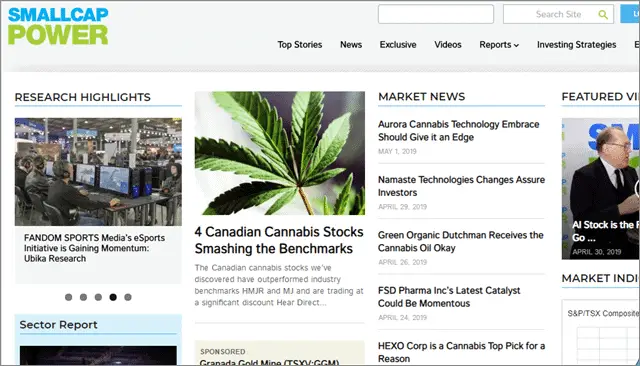This screenshot has width=640, height=366.
Task: Click the SPONSORED label
Action: pos(223,352)
